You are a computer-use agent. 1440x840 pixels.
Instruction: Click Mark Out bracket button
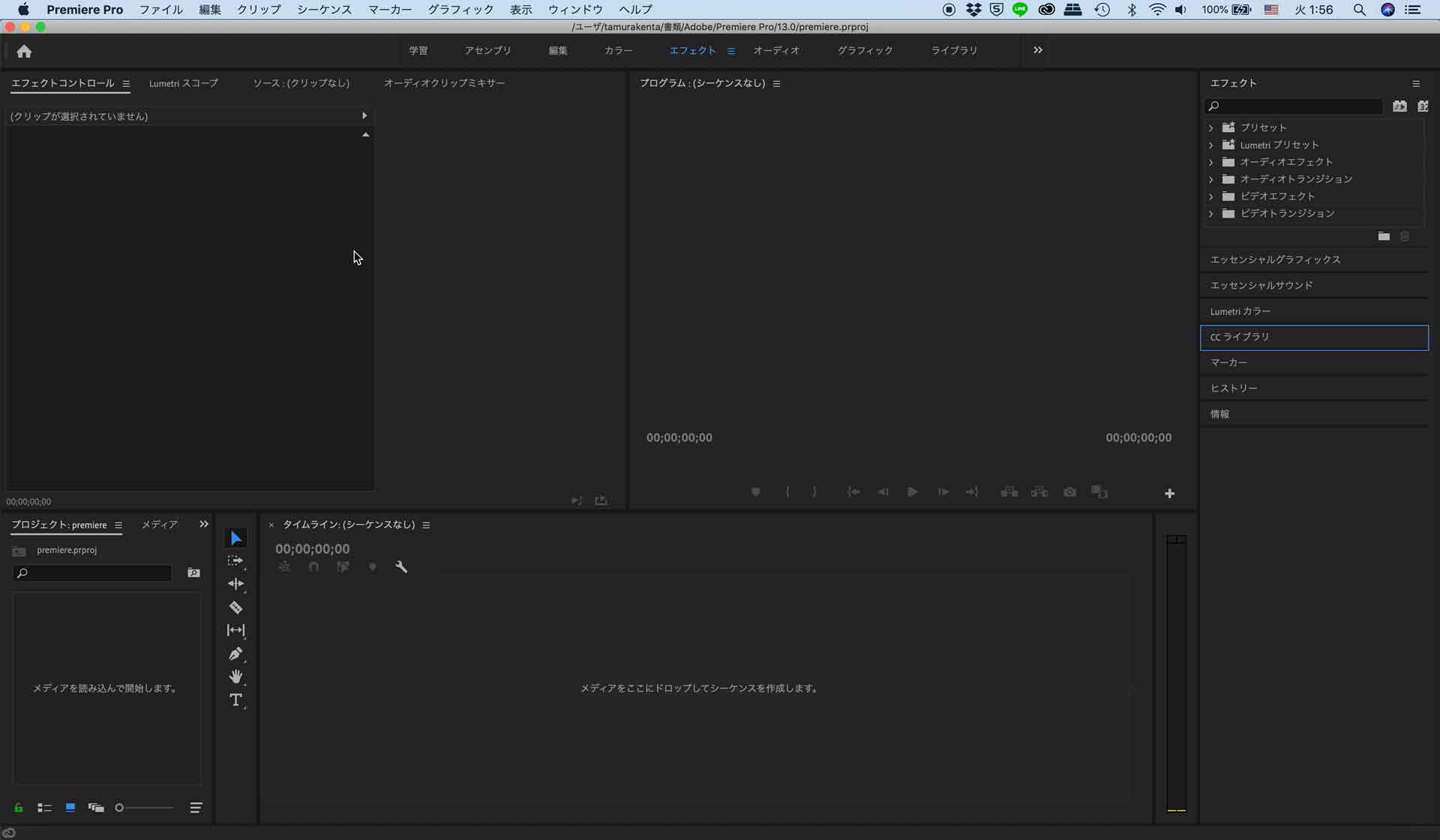814,492
